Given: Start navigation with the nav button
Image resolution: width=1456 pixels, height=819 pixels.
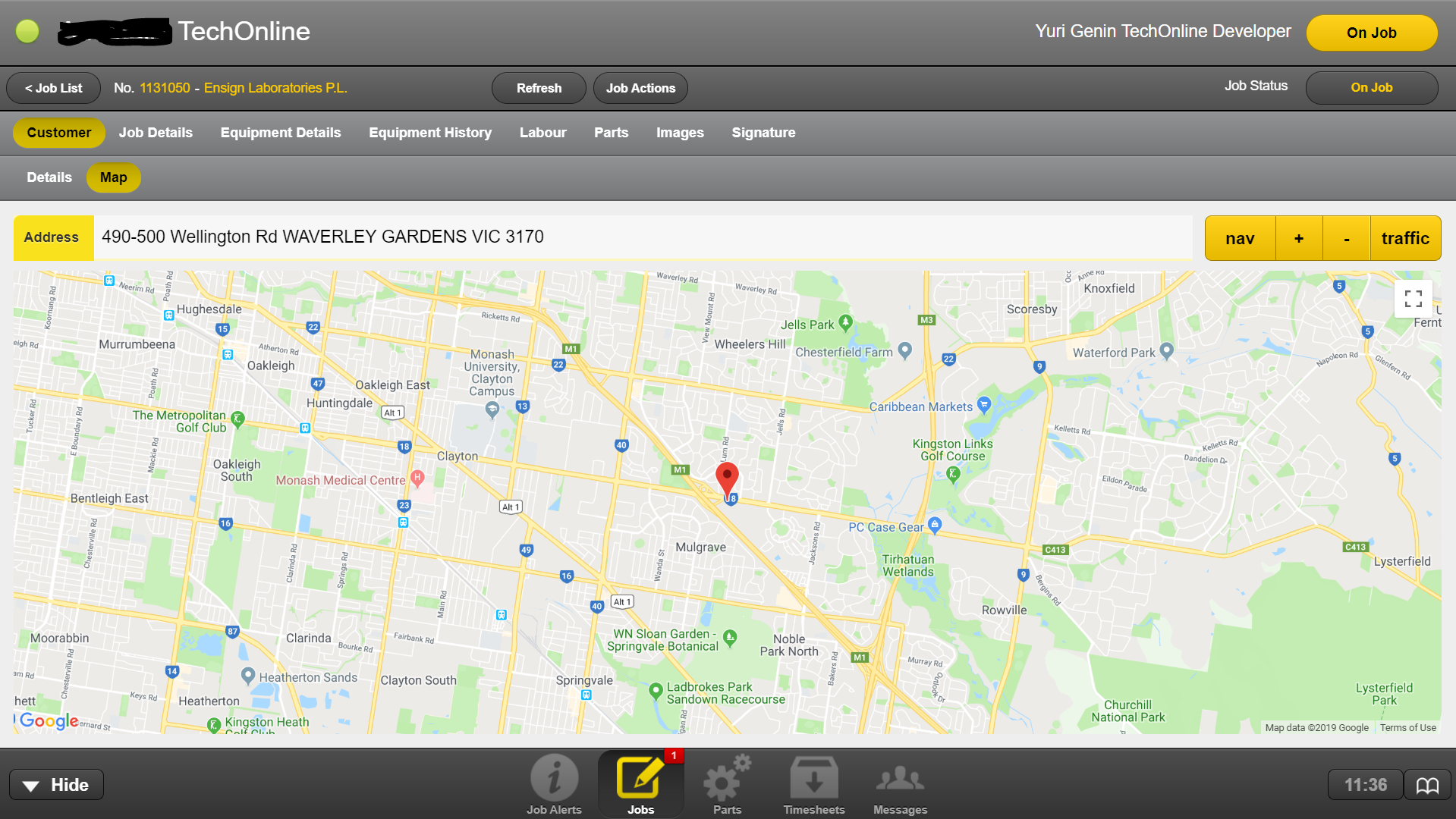Looking at the screenshot, I should pyautogui.click(x=1240, y=238).
